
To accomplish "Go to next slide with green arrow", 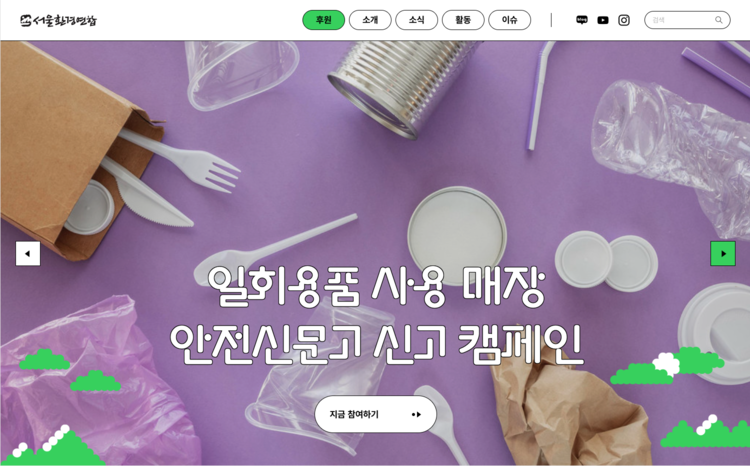I will pyautogui.click(x=723, y=254).
